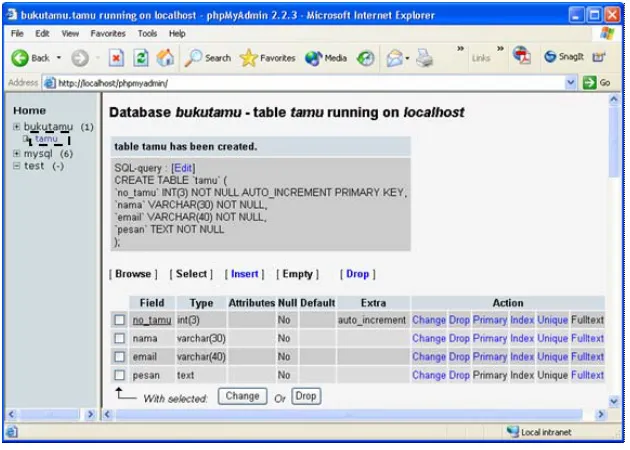The height and width of the screenshot is (450, 630).
Task: Launch SnagIt from the toolbar
Action: [x=564, y=57]
